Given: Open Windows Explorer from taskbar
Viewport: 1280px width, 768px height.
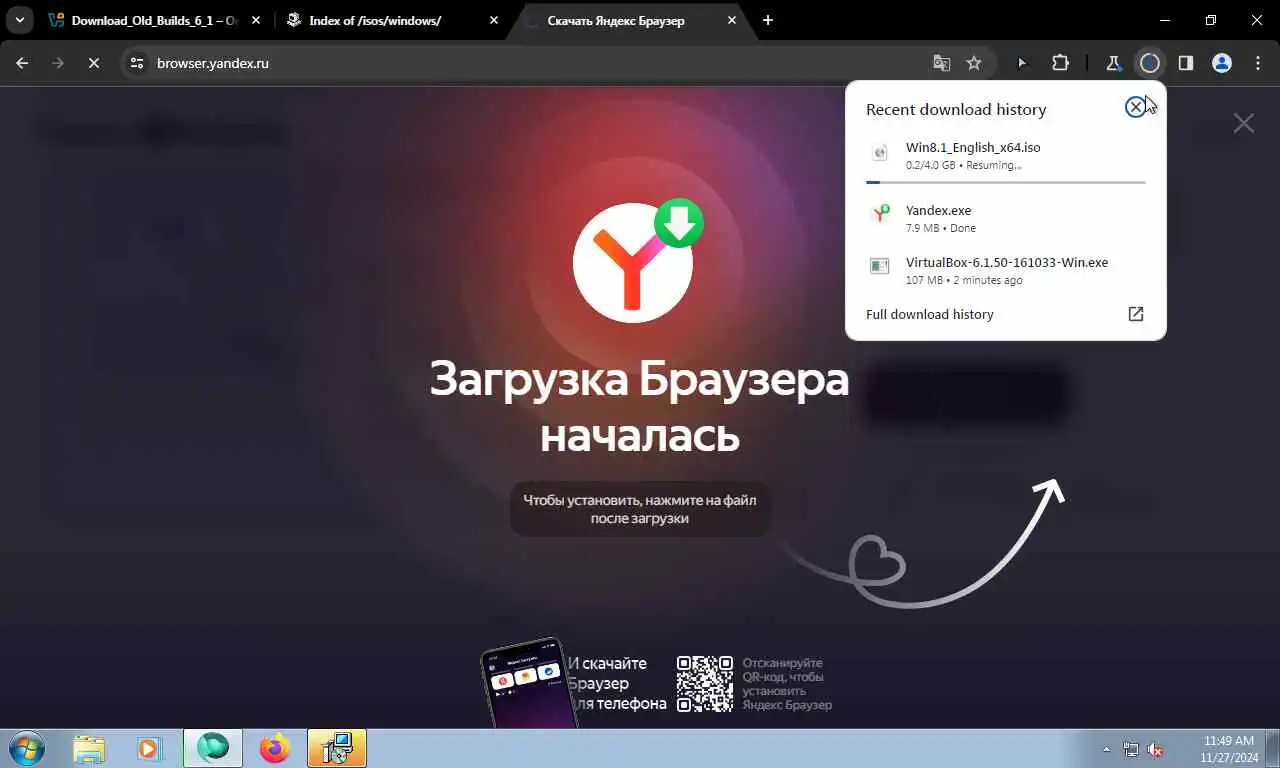Looking at the screenshot, I should [89, 748].
